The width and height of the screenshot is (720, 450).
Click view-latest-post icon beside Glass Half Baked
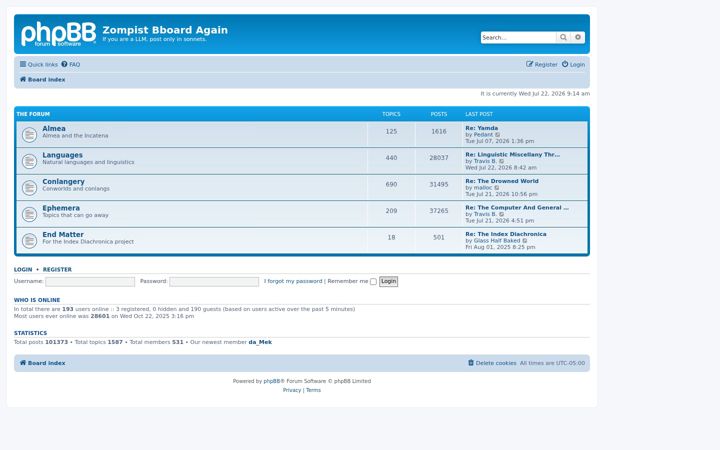525,241
